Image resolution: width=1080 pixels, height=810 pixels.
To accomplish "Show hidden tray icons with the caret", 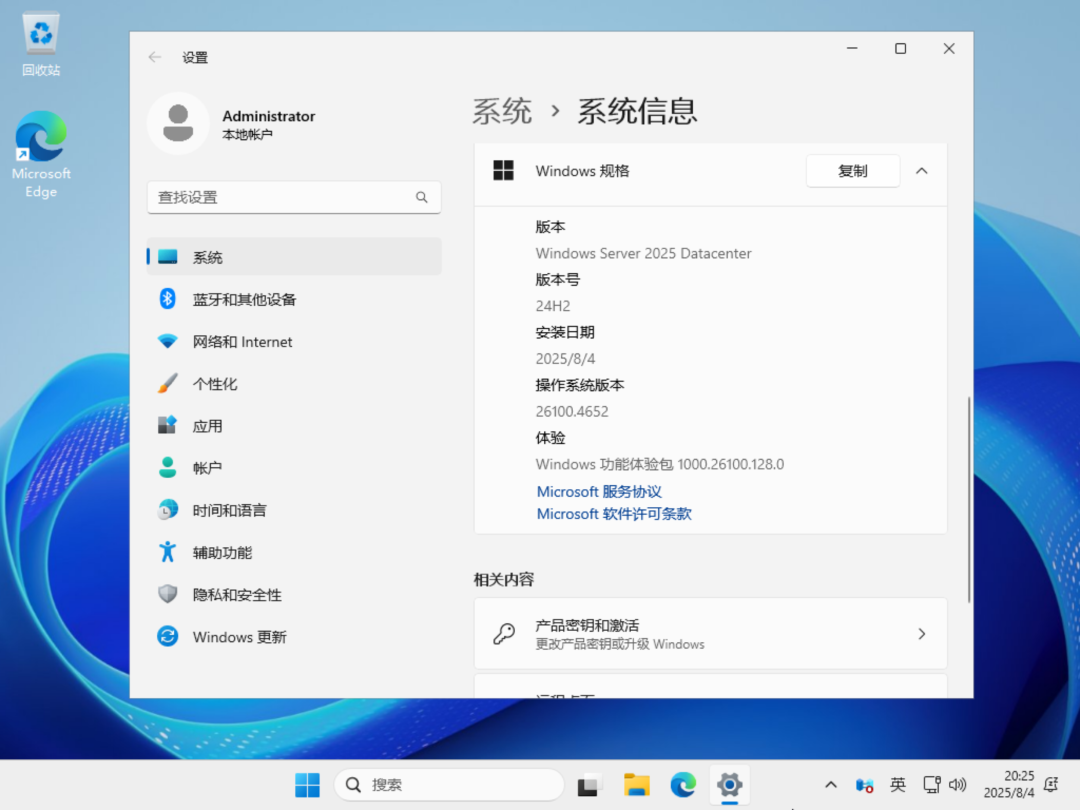I will (x=831, y=785).
